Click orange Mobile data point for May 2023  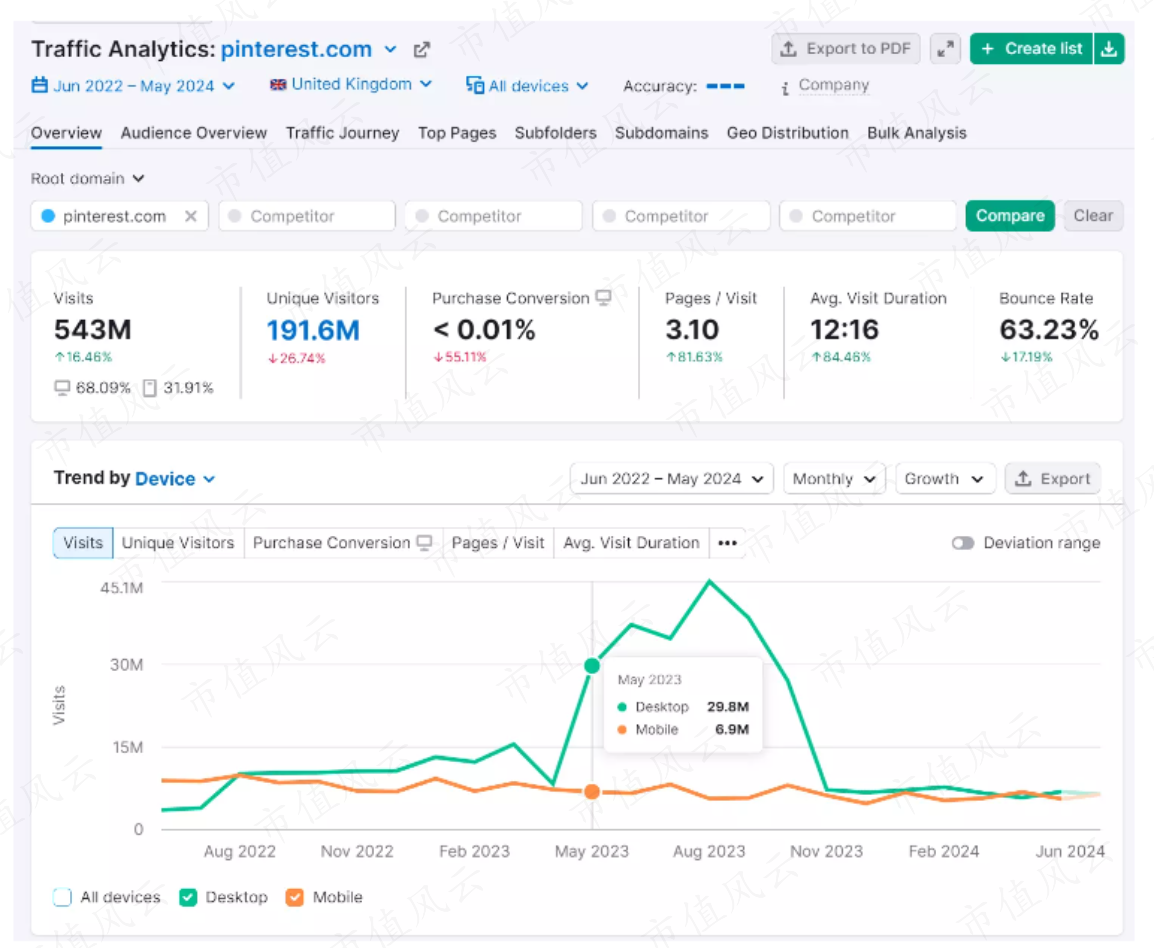592,792
